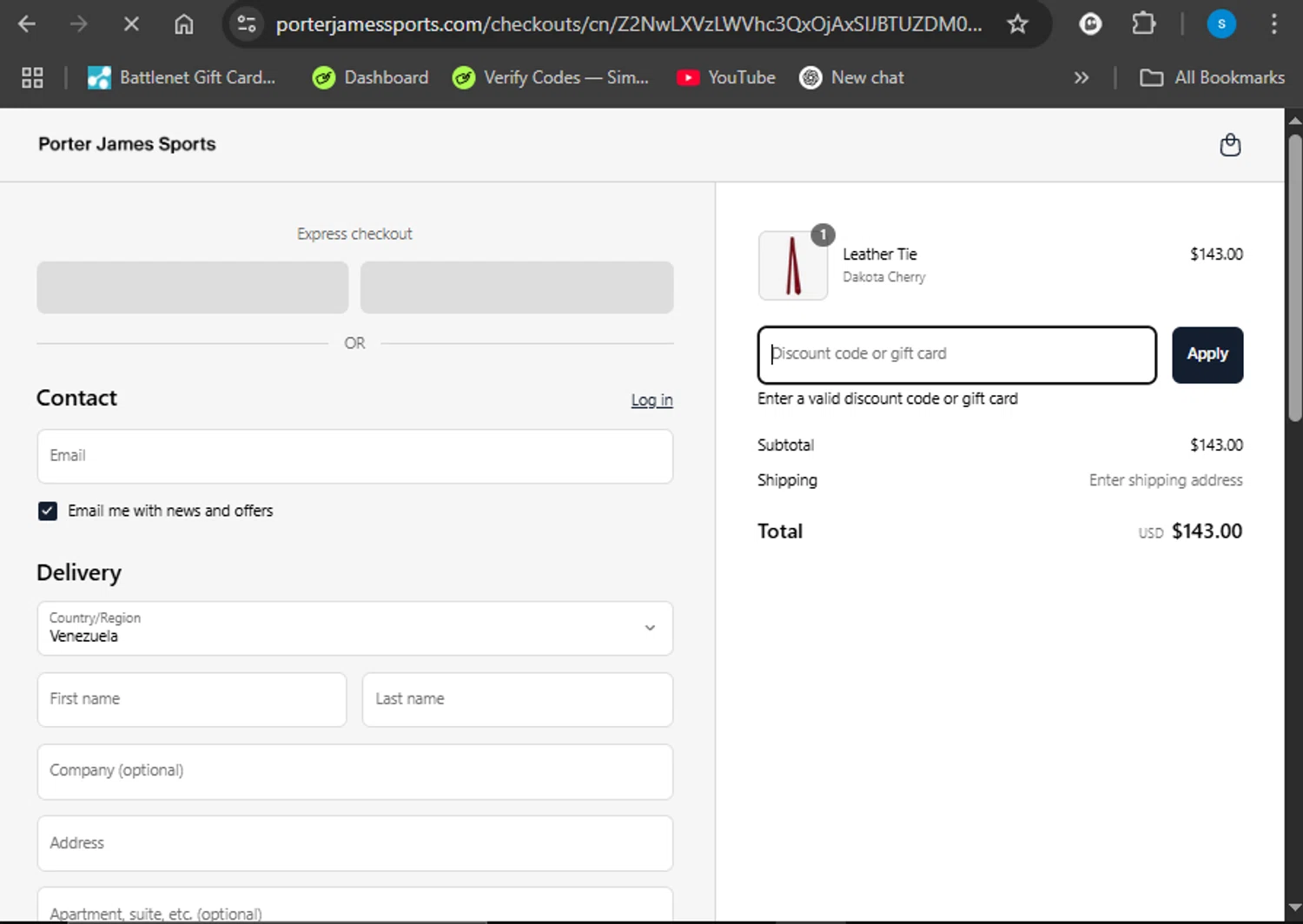
Task: Click the Porter James Sports store name
Action: pyautogui.click(x=127, y=144)
